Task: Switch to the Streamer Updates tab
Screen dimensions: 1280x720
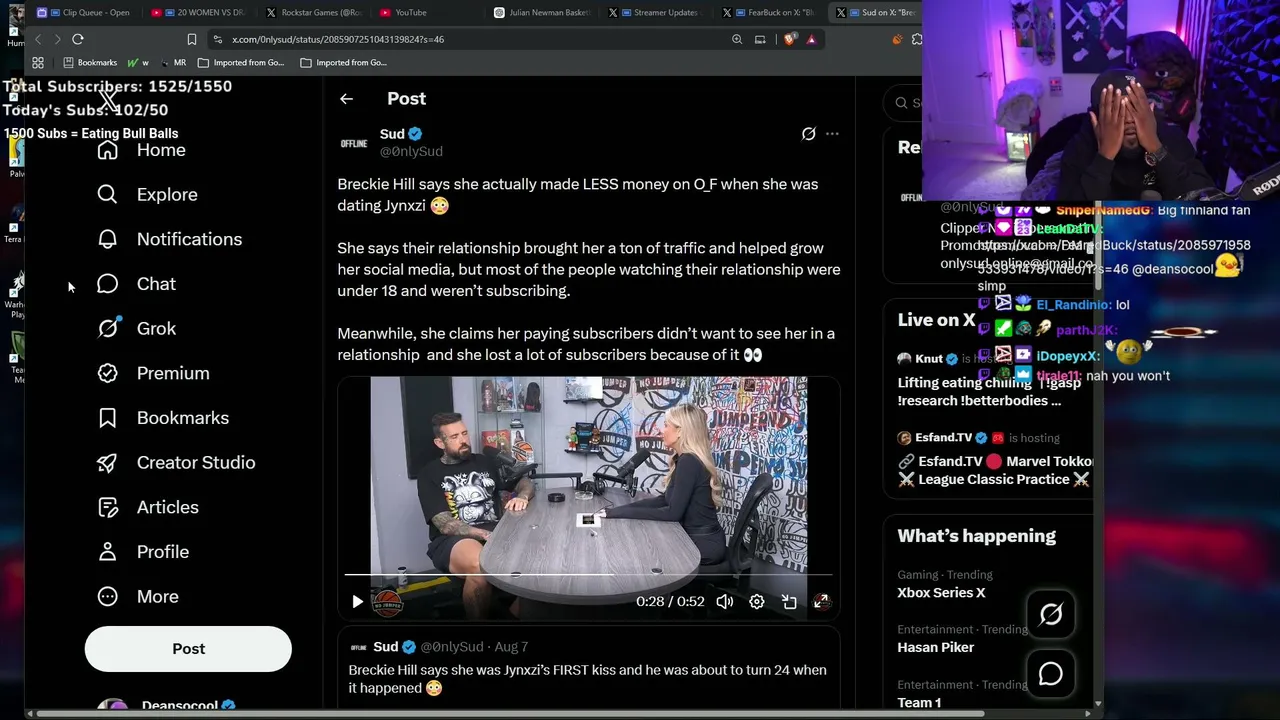Action: click(656, 13)
